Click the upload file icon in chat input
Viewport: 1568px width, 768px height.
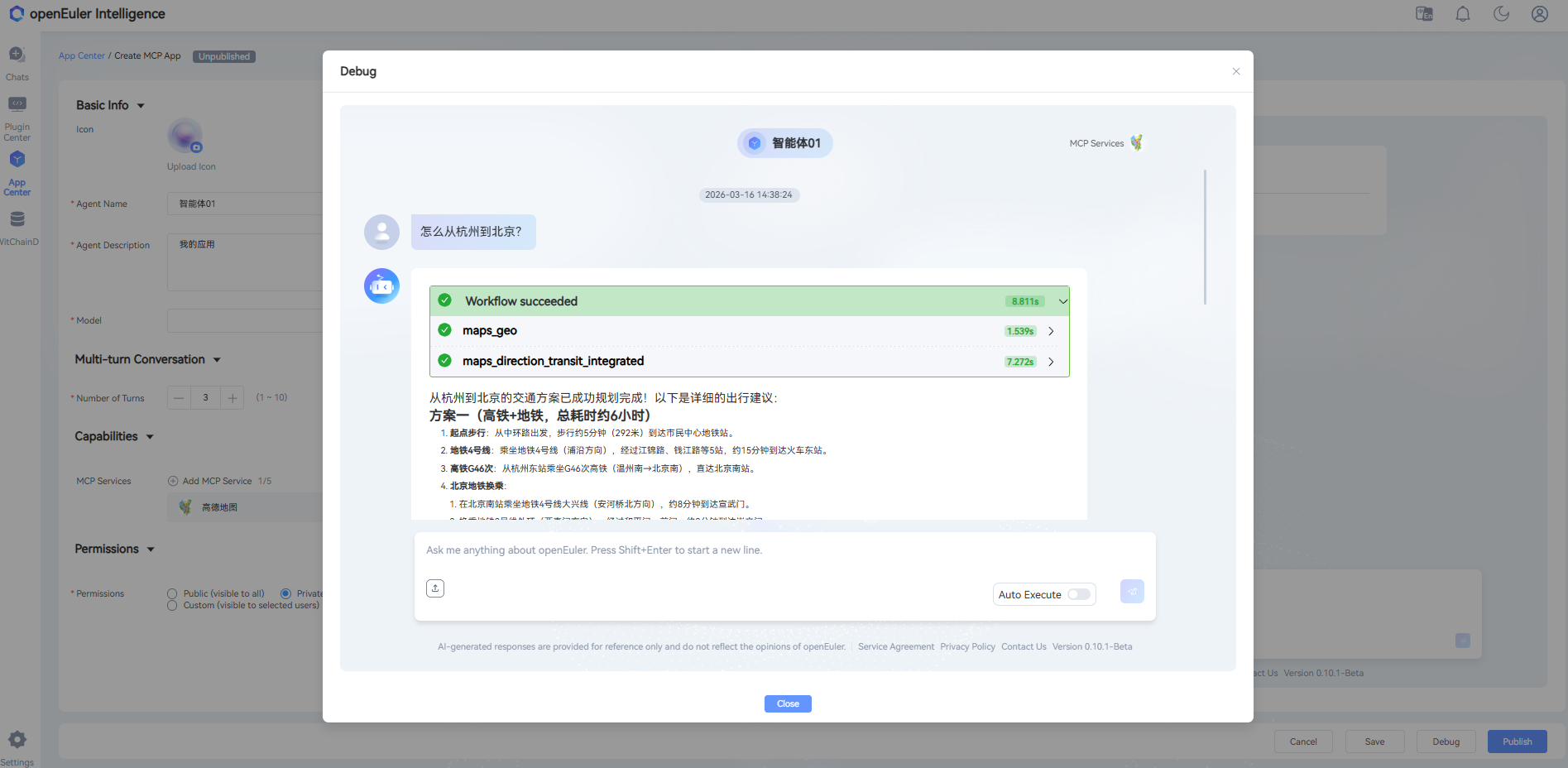435,588
